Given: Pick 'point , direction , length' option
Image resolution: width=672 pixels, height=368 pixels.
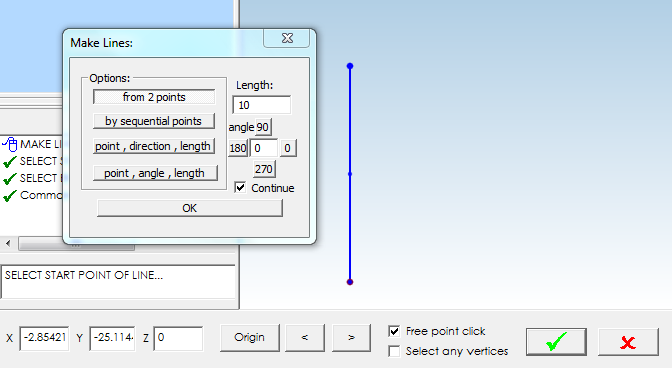Looking at the screenshot, I should 153,146.
